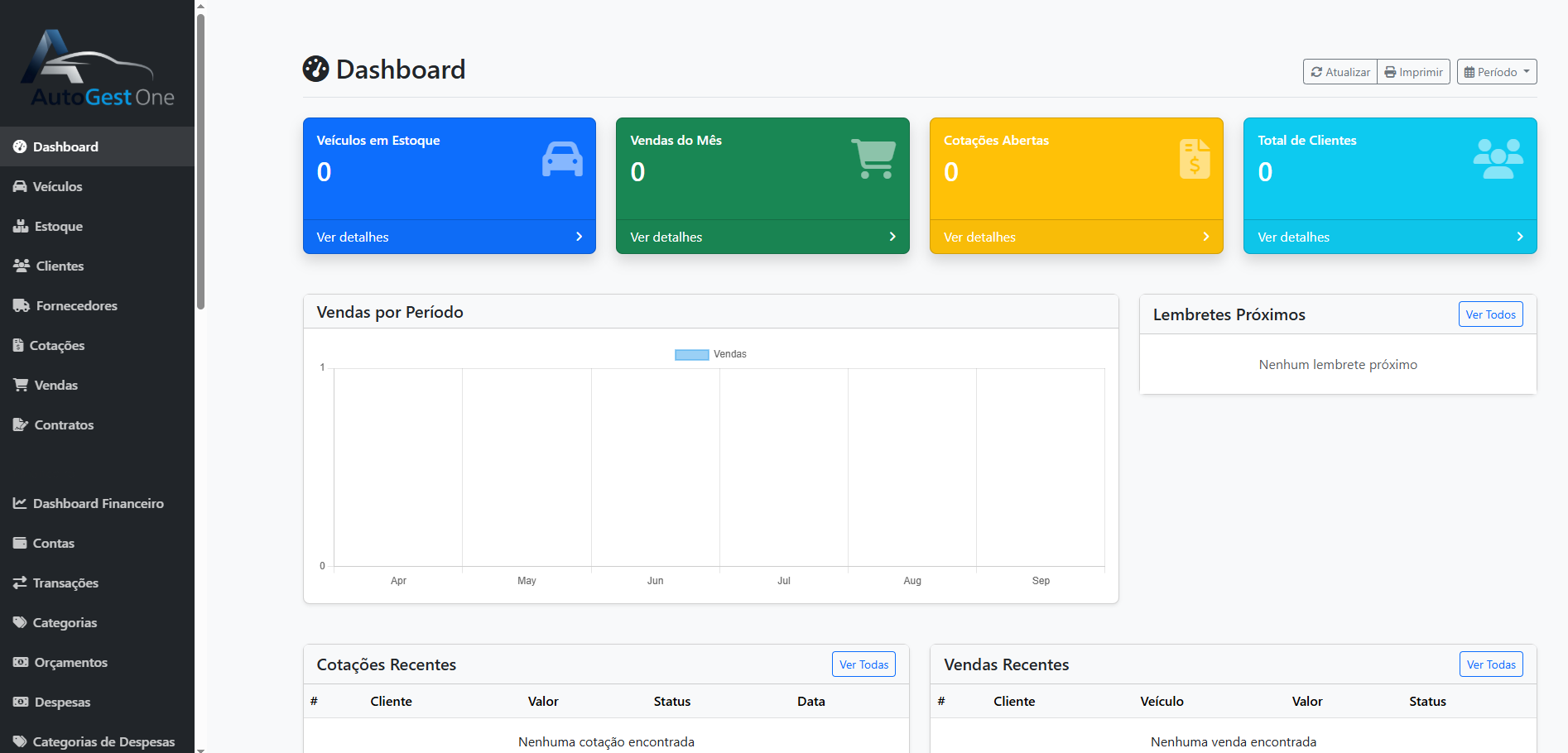Image resolution: width=1568 pixels, height=753 pixels.
Task: Expand Ver detalhes arrow on Total de Clientes
Action: [1519, 237]
